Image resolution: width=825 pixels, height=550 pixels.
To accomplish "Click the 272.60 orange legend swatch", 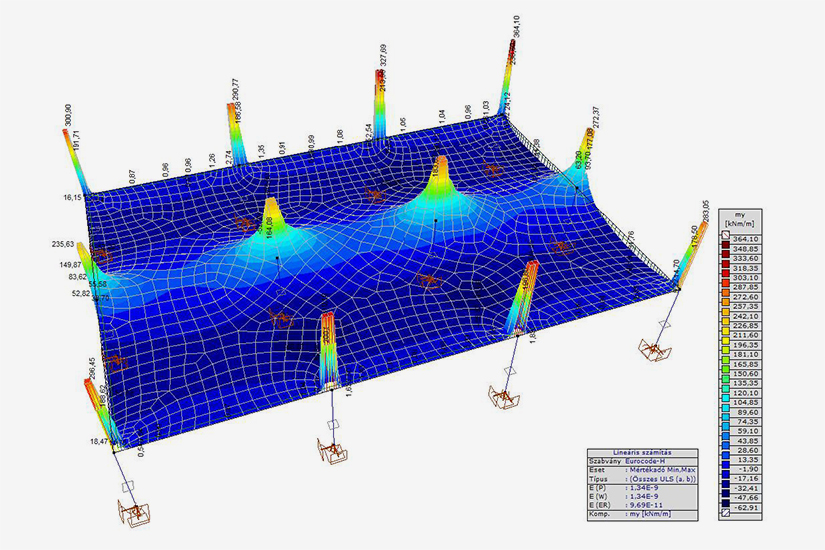I will tap(723, 298).
